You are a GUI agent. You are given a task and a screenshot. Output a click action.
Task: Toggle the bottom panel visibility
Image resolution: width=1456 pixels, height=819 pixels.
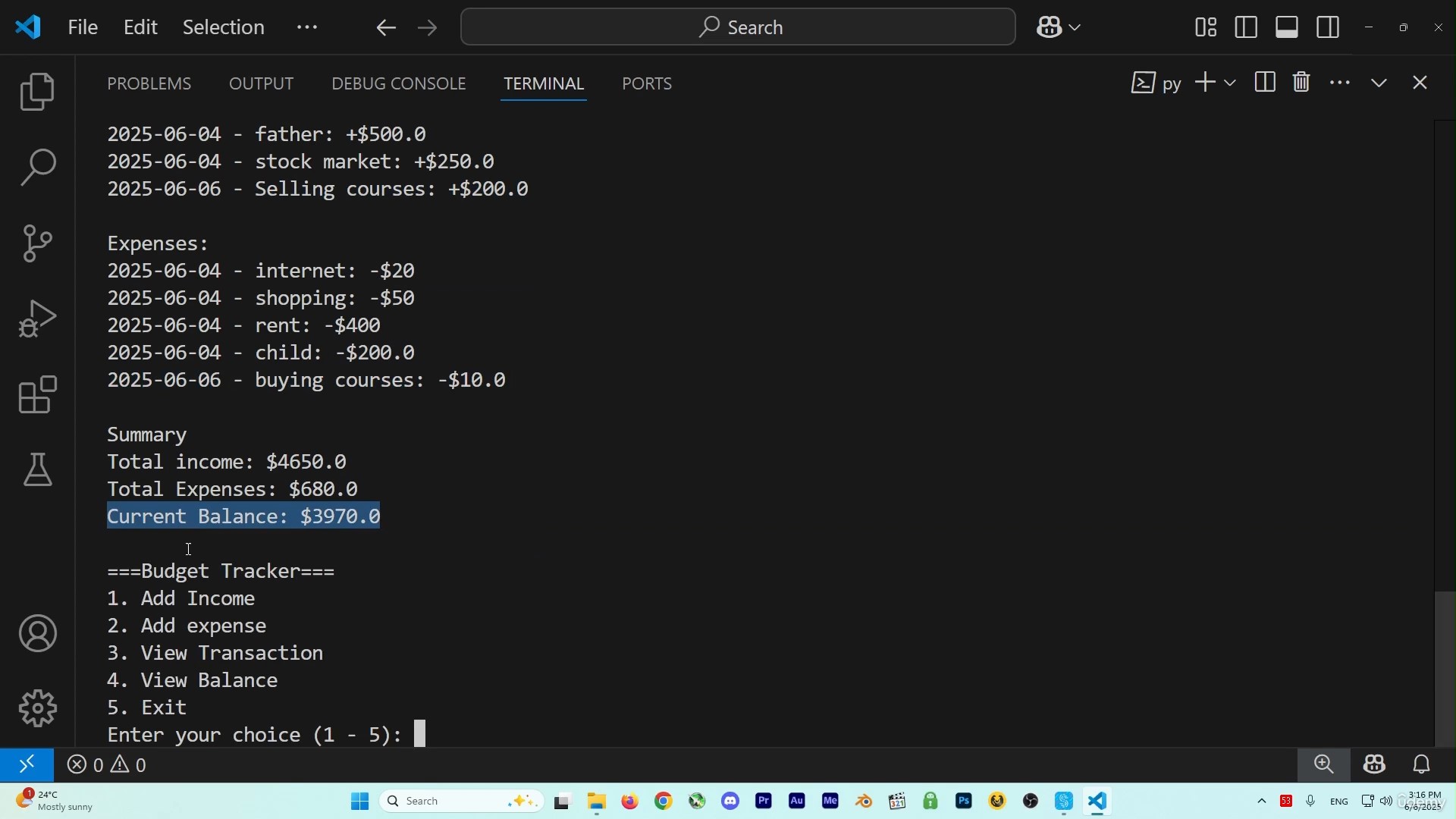pyautogui.click(x=1287, y=27)
